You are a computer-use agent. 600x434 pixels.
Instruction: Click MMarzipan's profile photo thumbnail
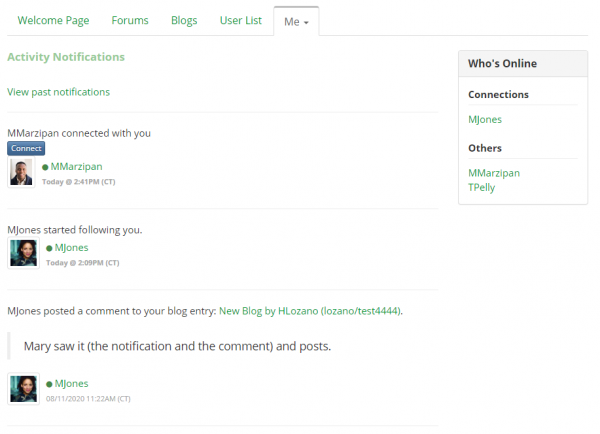(21, 172)
